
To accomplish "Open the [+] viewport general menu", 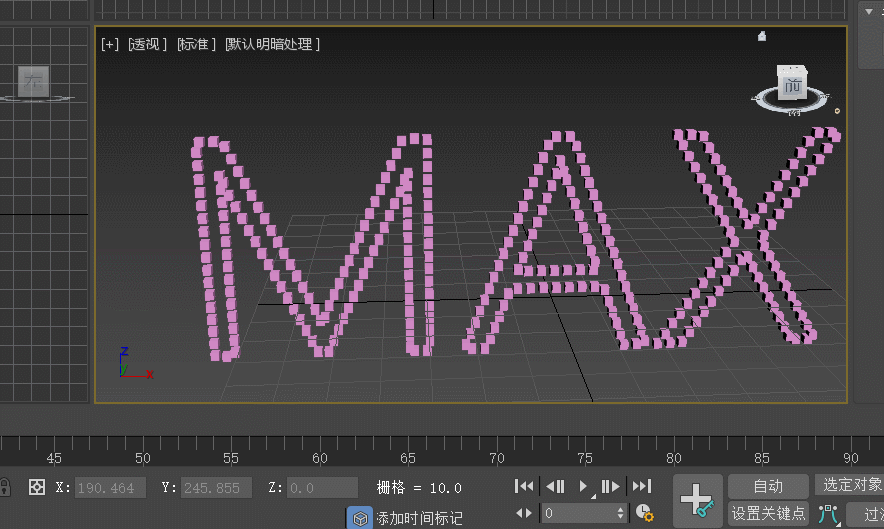I will [x=110, y=44].
